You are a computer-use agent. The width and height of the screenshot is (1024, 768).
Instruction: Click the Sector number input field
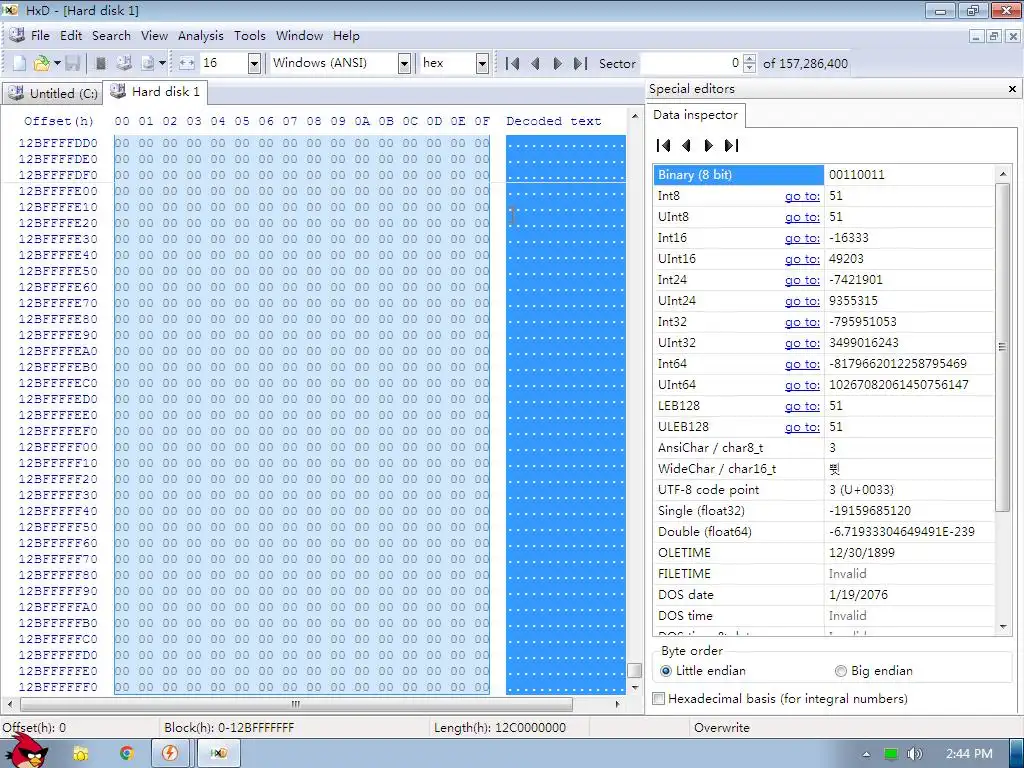691,63
